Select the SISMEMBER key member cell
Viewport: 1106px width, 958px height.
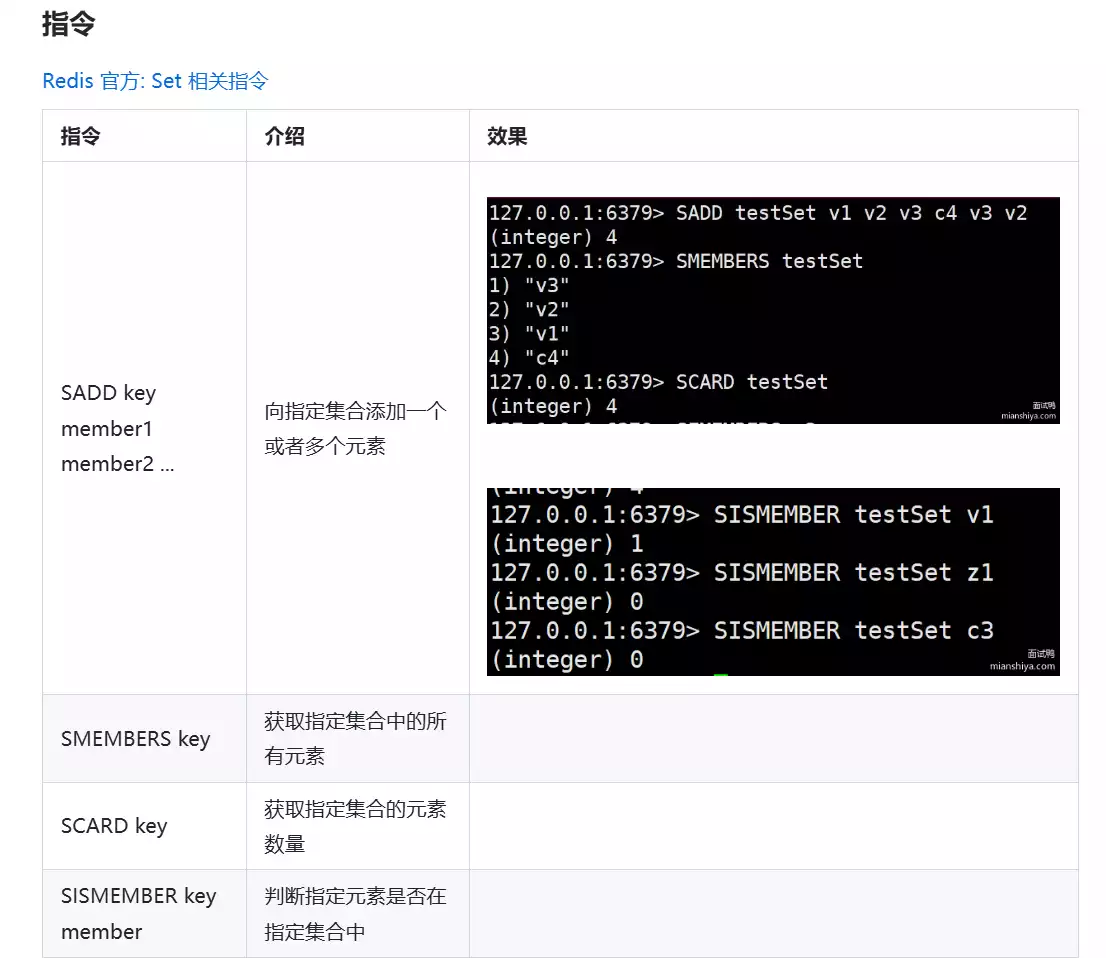pyautogui.click(x=138, y=913)
